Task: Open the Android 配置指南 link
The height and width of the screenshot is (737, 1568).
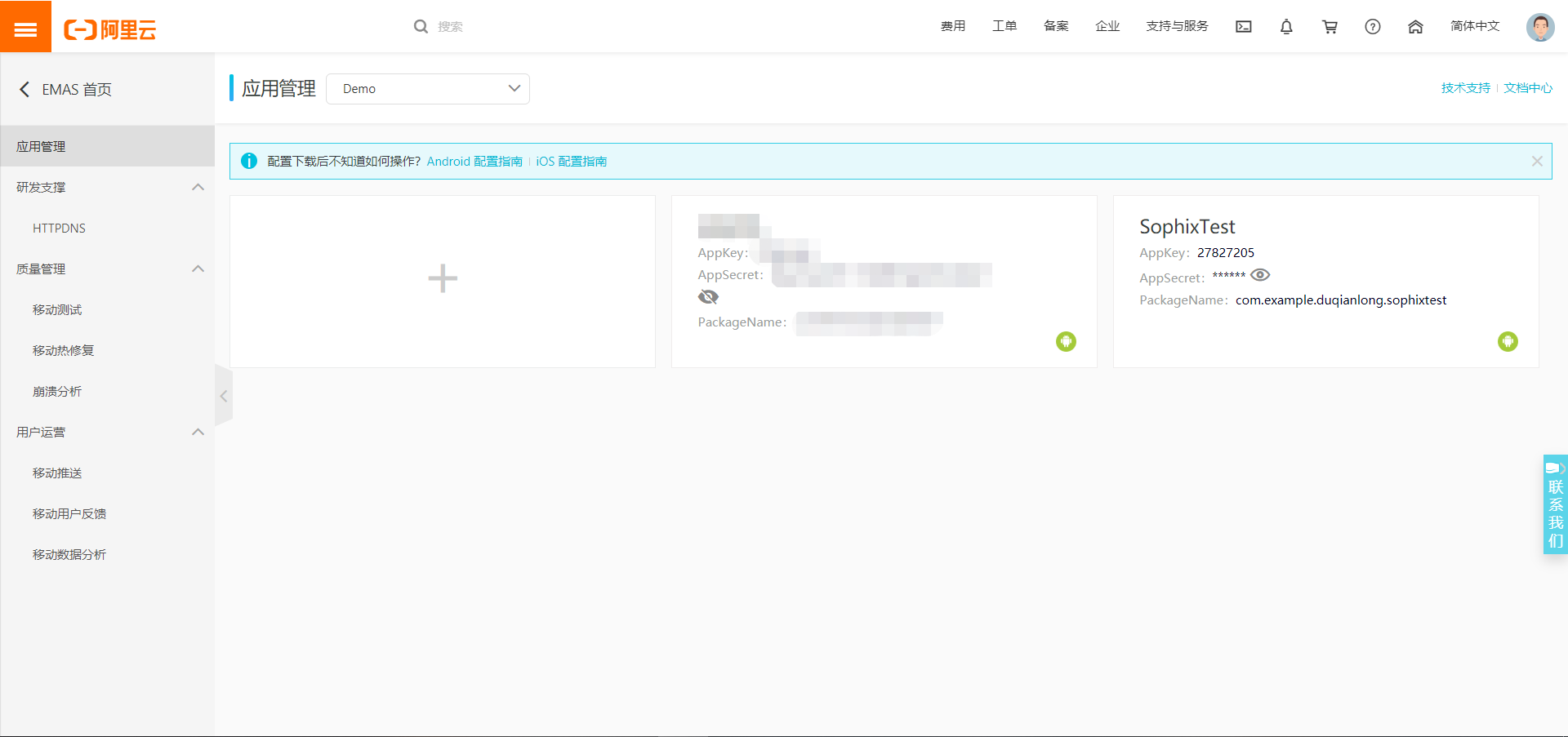Action: (474, 161)
